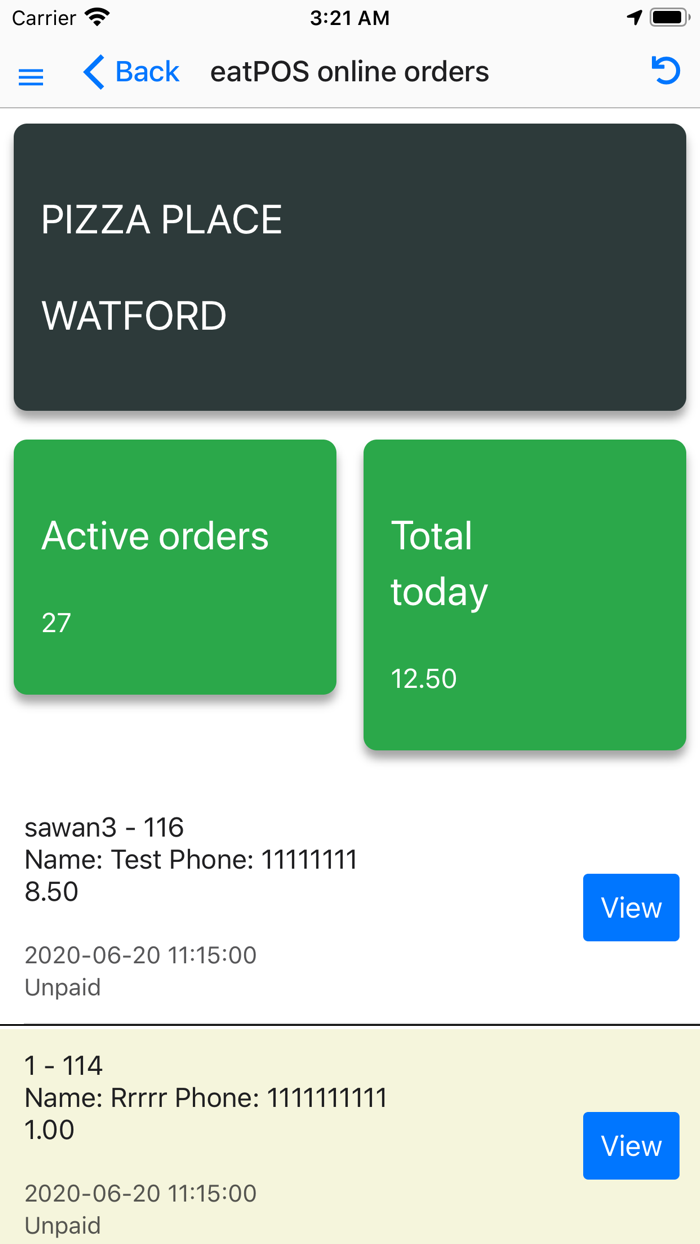Tap the refresh icon to reload orders
700x1244 pixels.
(665, 72)
